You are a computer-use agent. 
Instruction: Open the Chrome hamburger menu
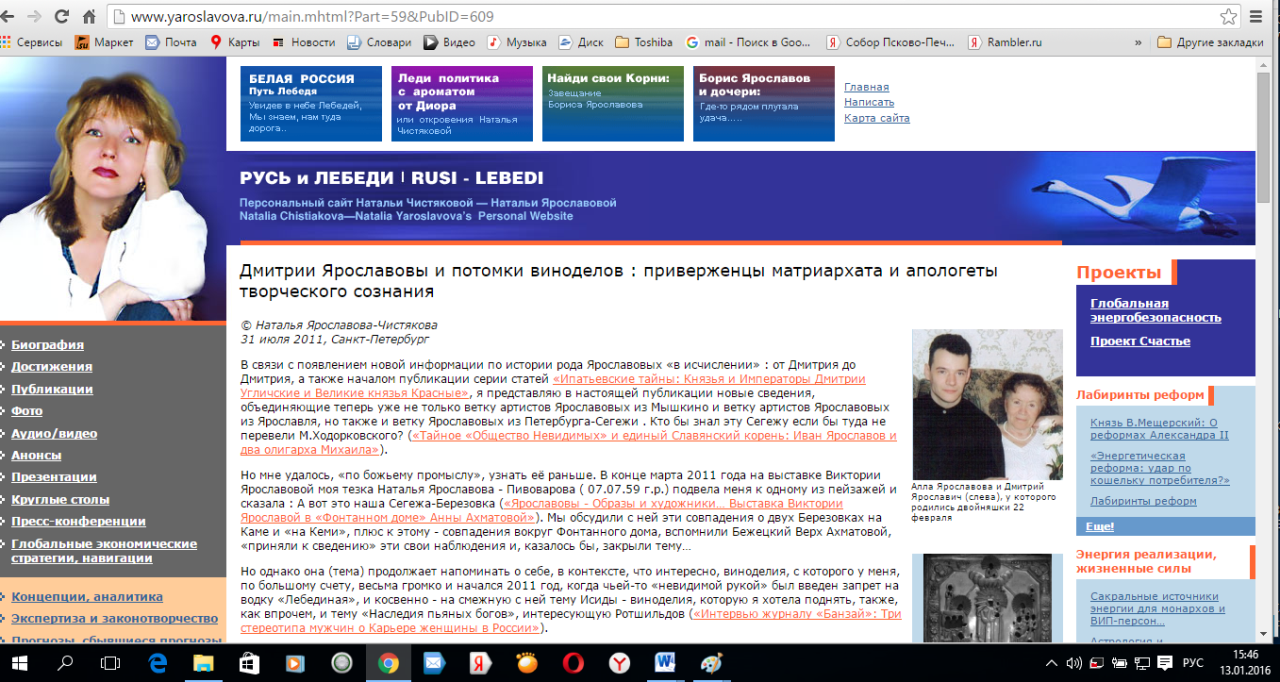tap(1258, 17)
